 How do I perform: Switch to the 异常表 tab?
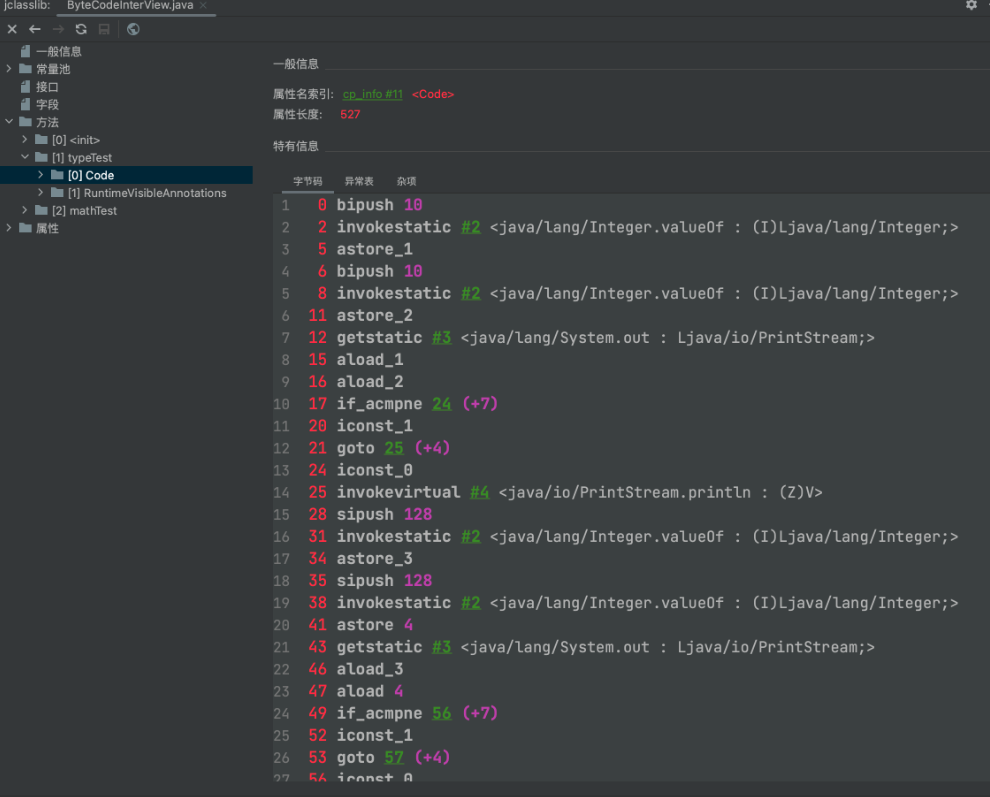(x=359, y=181)
